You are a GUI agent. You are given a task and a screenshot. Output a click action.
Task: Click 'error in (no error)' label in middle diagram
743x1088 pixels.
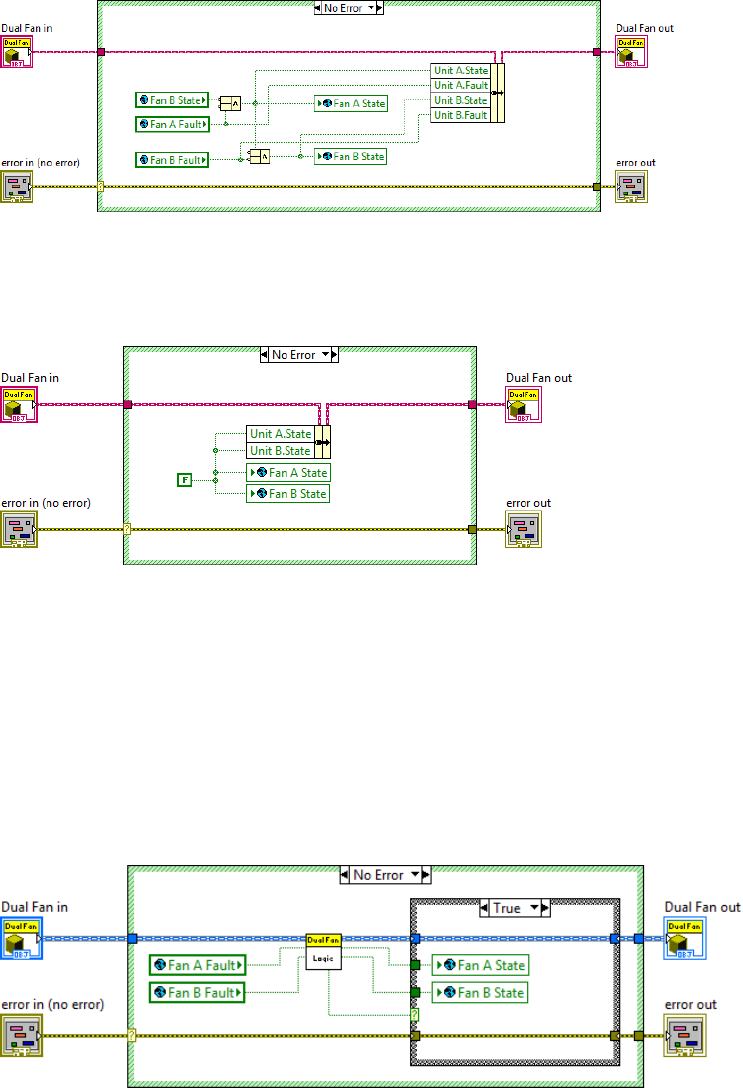tap(46, 503)
